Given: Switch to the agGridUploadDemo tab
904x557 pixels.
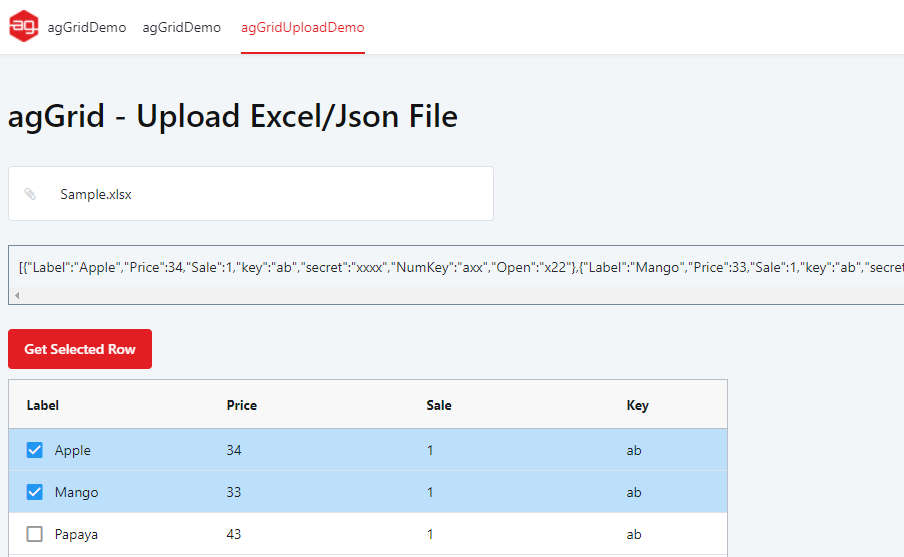Looking at the screenshot, I should 303,27.
